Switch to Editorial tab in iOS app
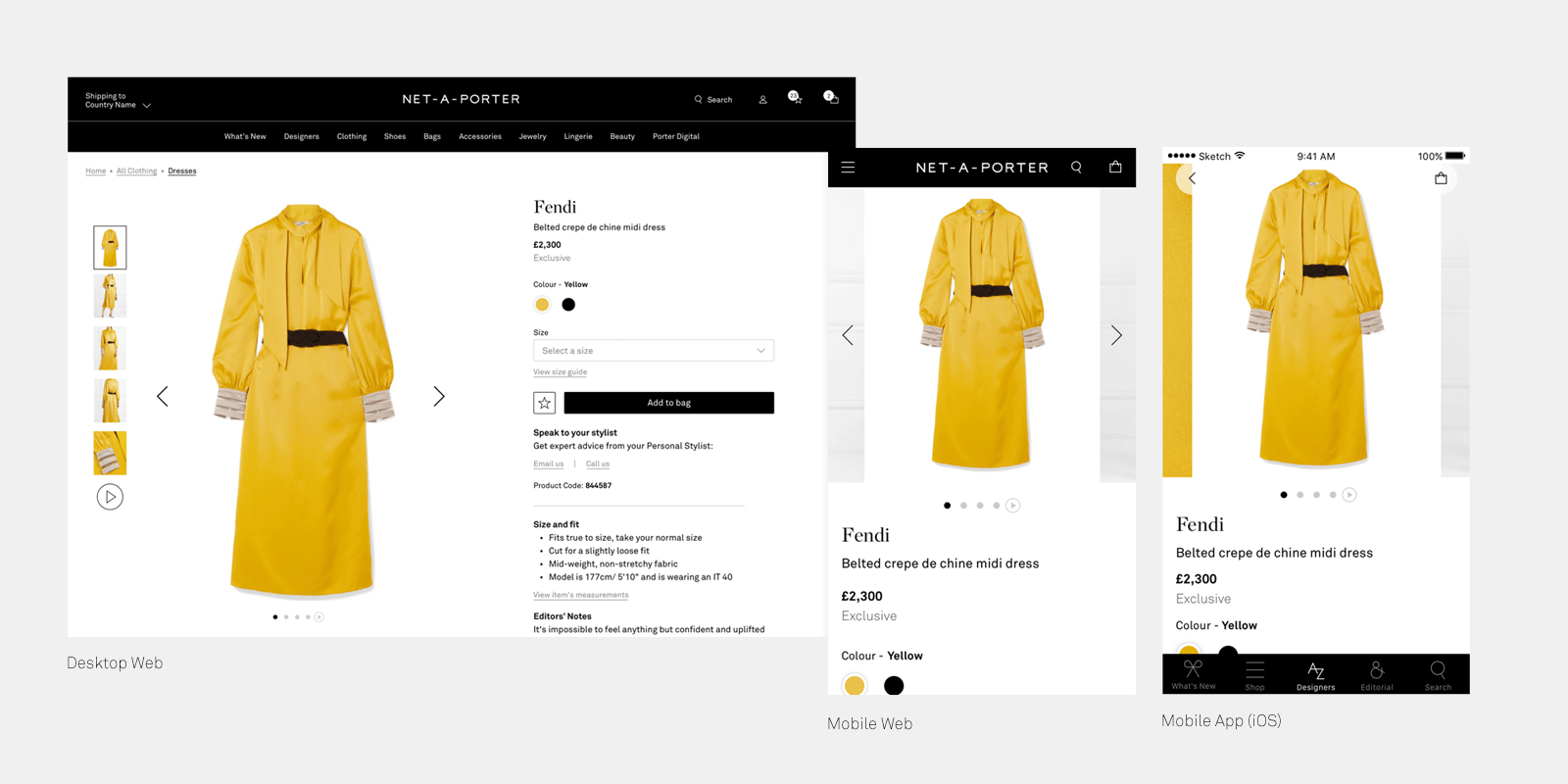This screenshot has height=784, width=1568. pyautogui.click(x=1377, y=674)
